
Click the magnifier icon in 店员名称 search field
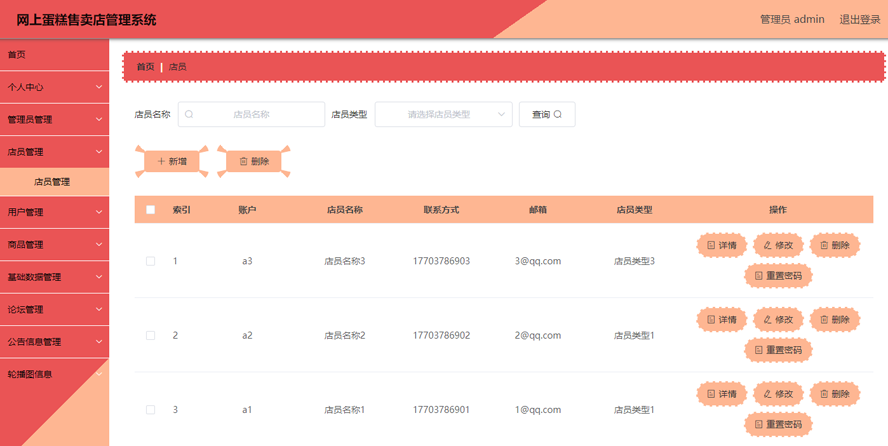(x=189, y=114)
